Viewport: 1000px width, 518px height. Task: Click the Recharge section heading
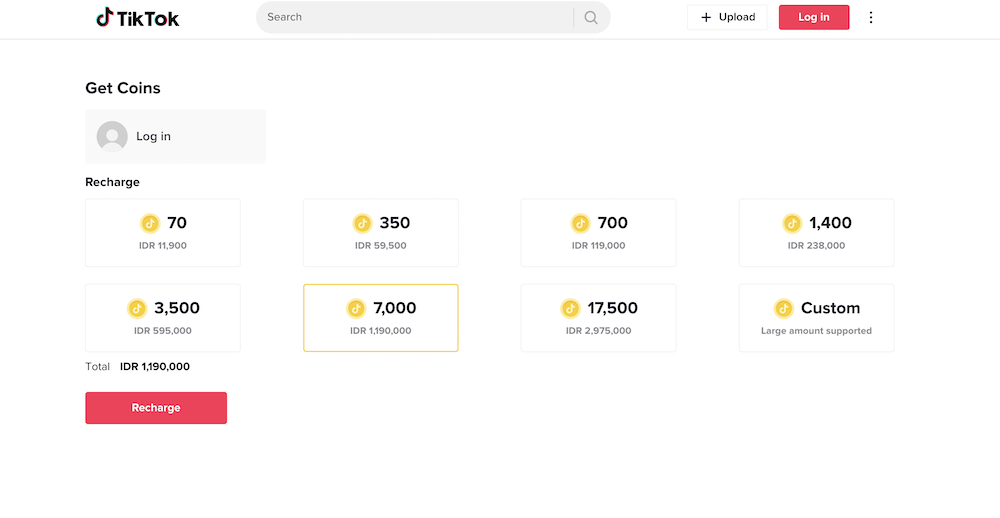[112, 182]
